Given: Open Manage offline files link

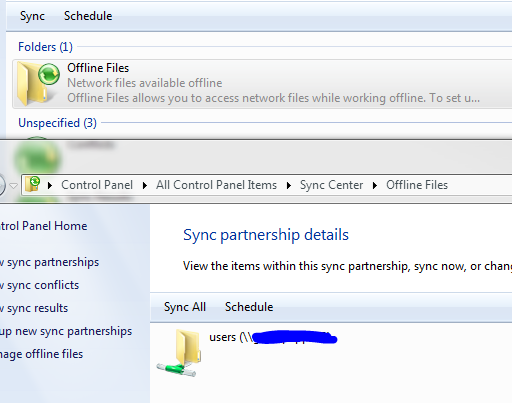Looking at the screenshot, I should [x=41, y=354].
